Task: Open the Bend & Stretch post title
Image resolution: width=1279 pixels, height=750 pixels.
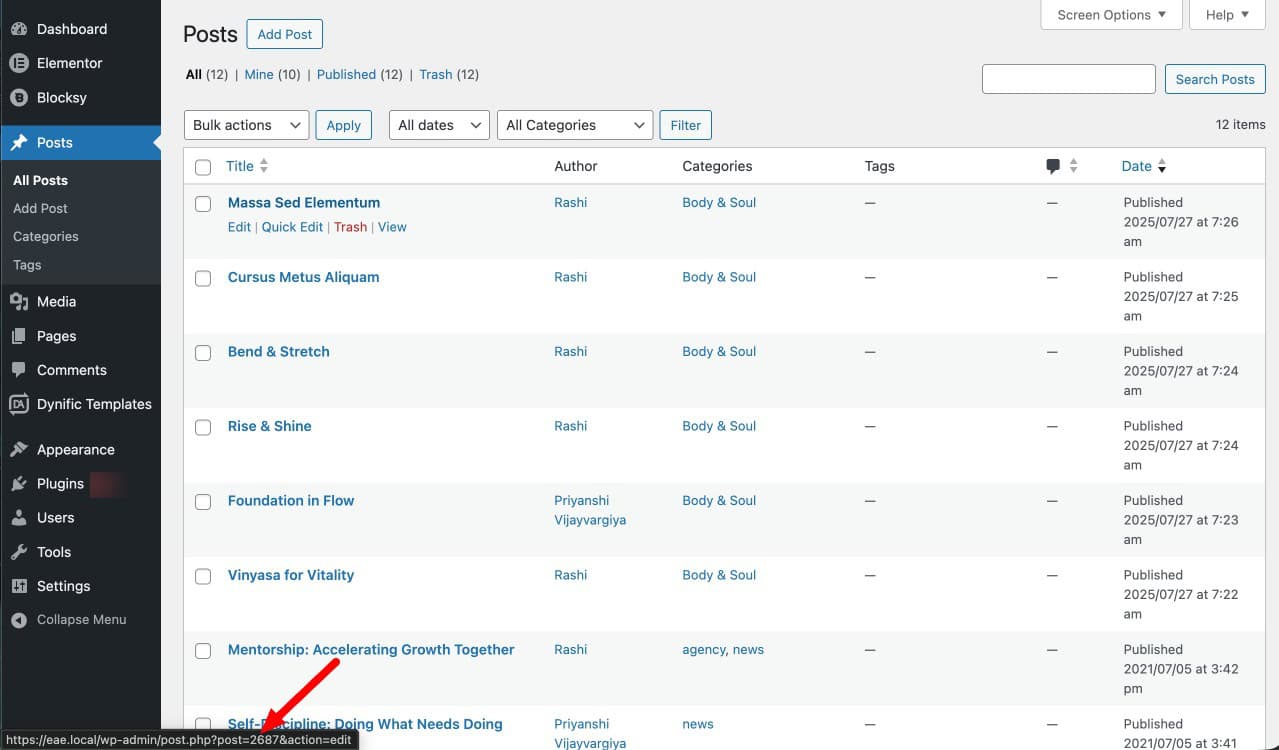Action: (x=279, y=351)
